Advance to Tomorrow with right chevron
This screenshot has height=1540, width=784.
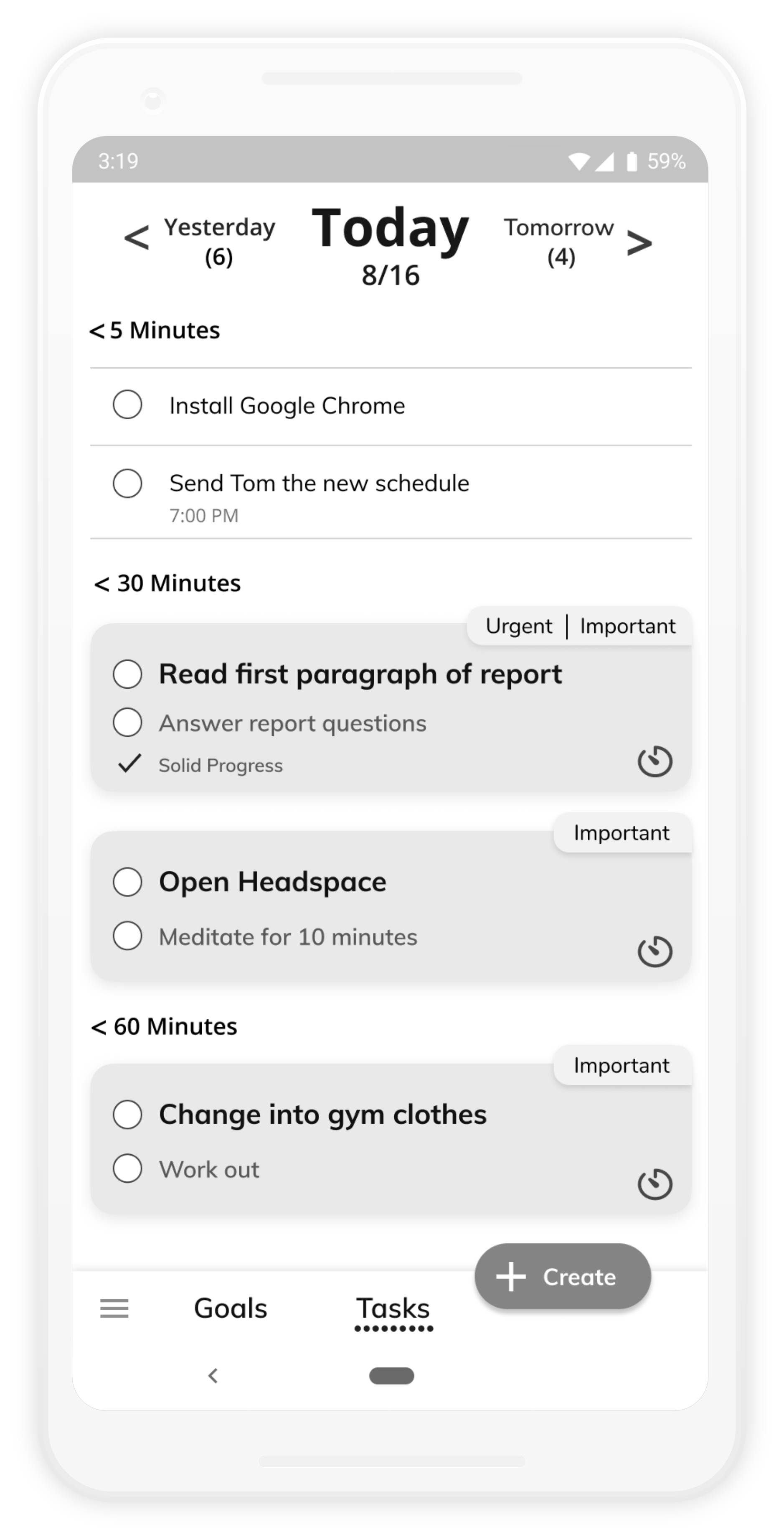tap(639, 243)
